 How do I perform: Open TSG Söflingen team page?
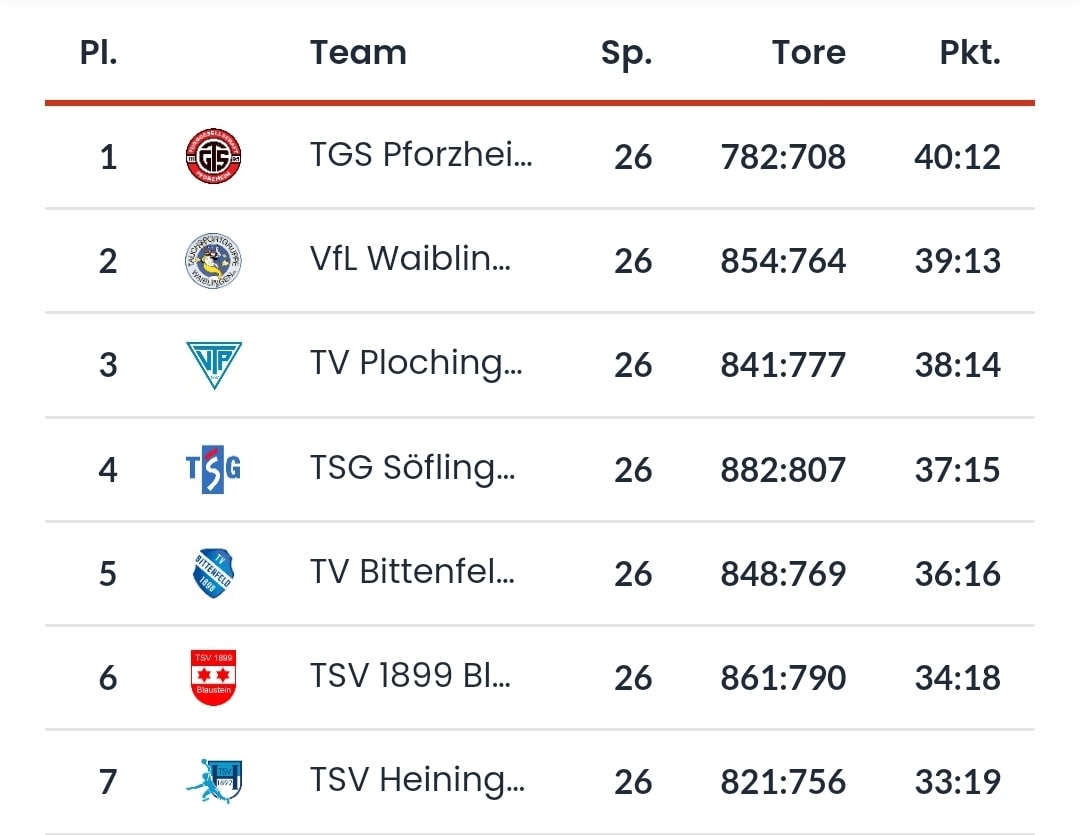pyautogui.click(x=412, y=469)
